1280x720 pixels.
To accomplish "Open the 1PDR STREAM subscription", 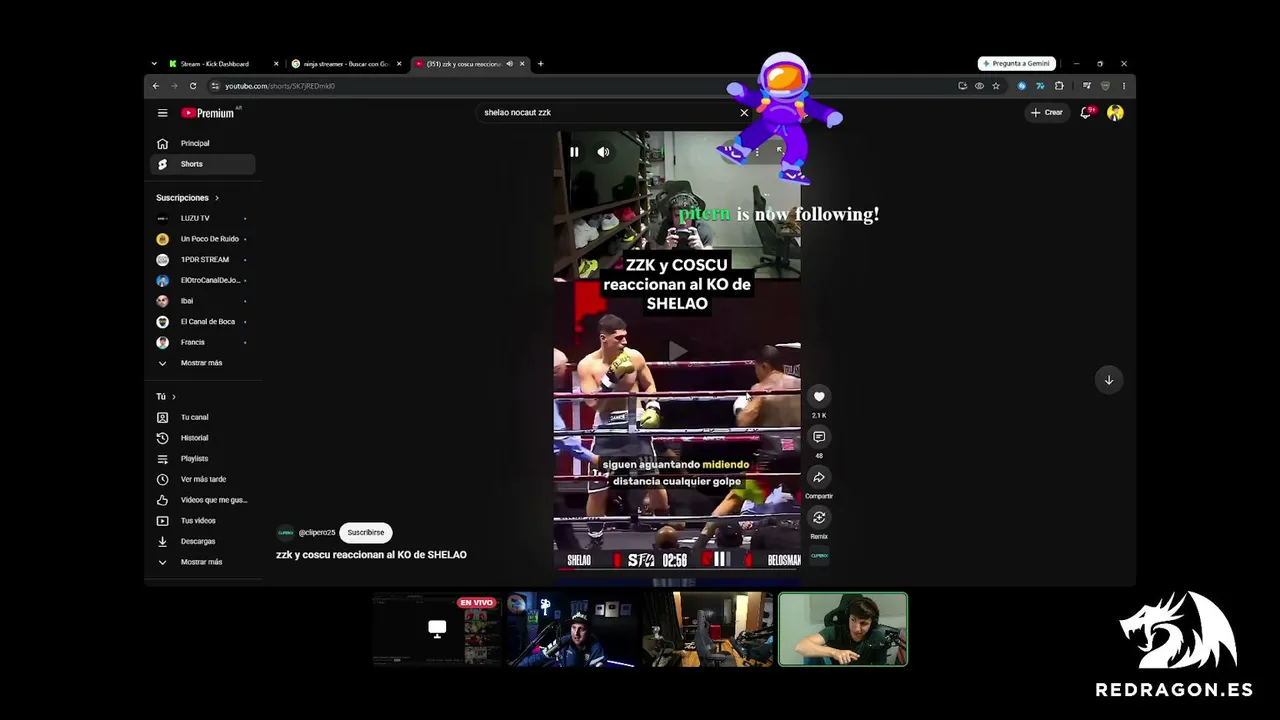I will pos(203,260).
